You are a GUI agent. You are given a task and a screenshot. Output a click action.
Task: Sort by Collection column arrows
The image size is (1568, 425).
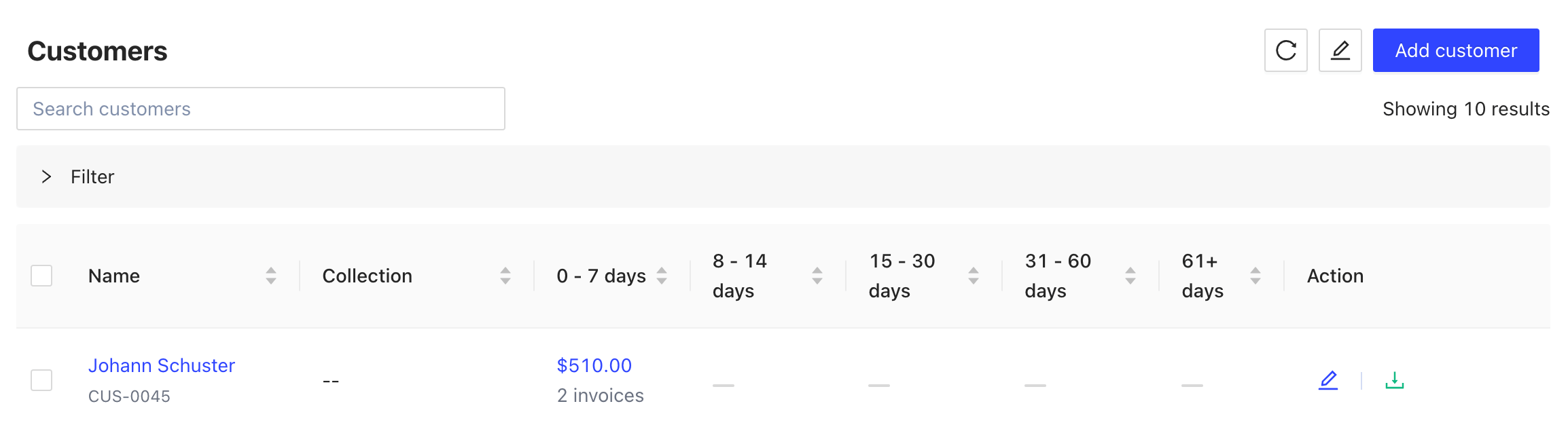505,276
